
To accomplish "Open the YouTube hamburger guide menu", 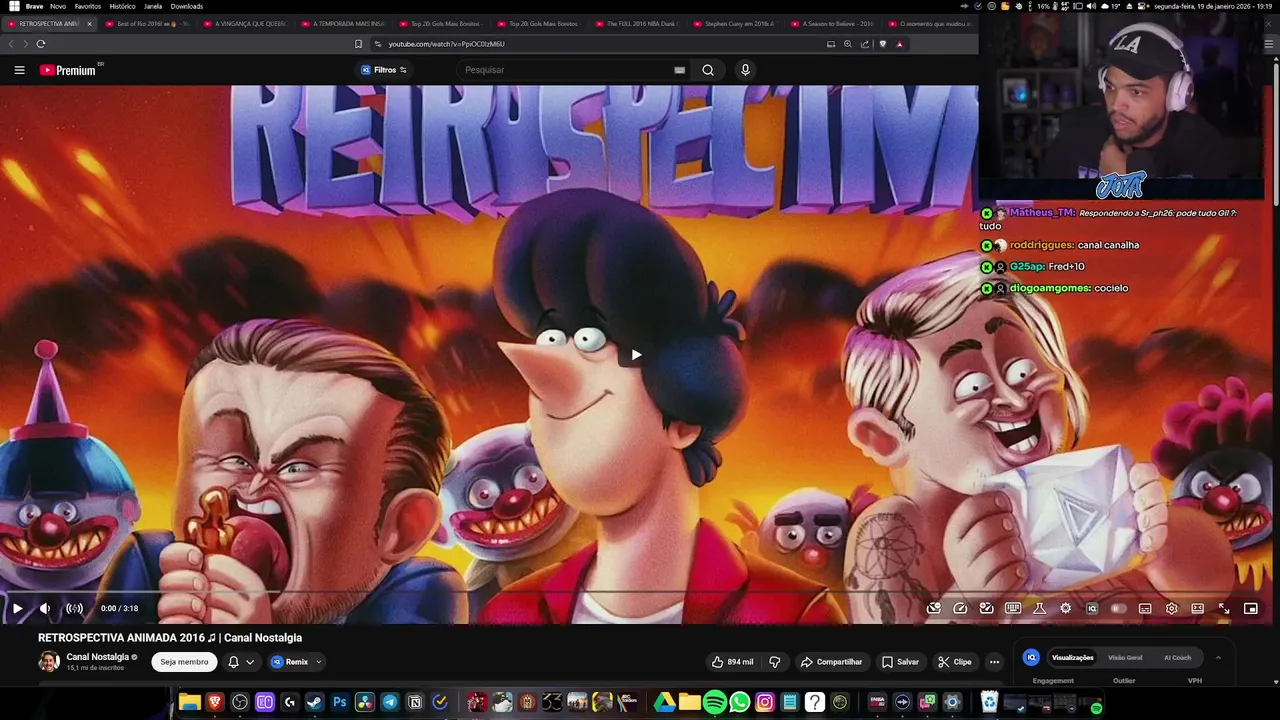I will [x=19, y=70].
